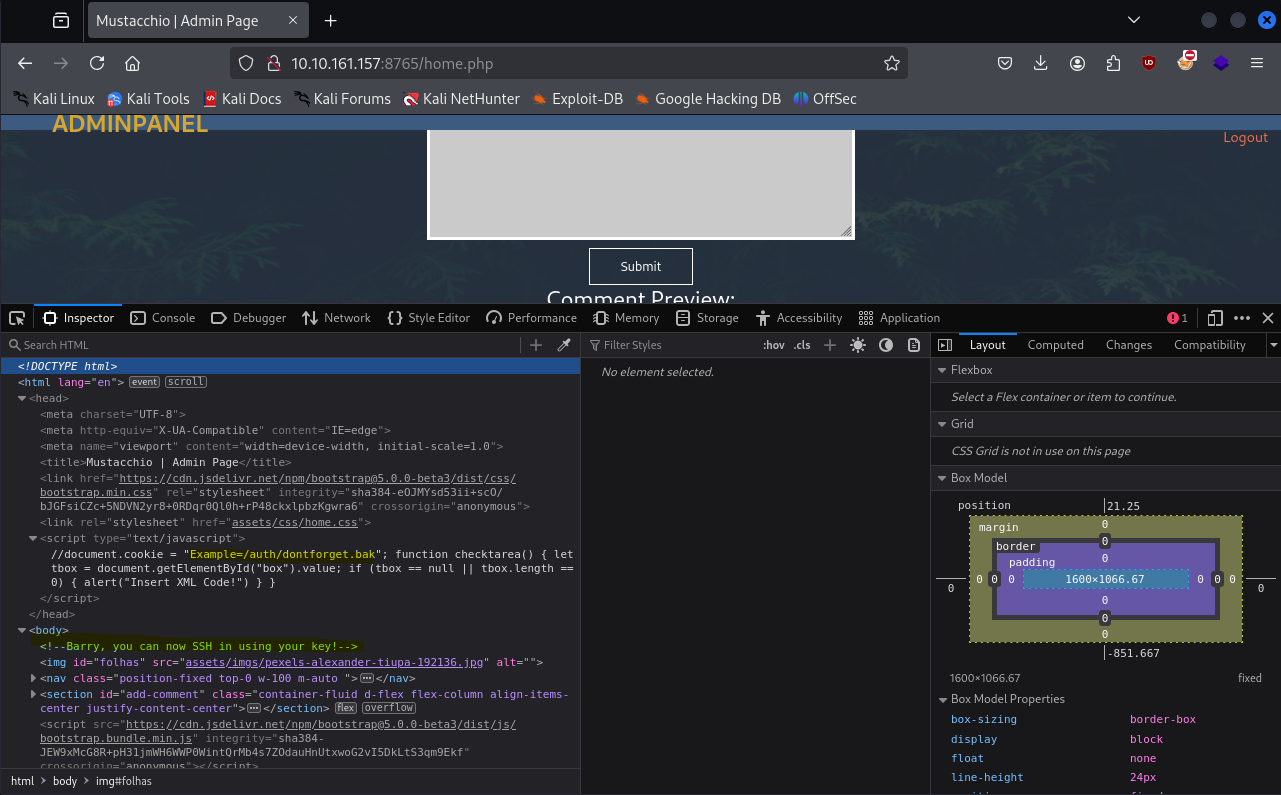Collapse the script element node
1281x795 pixels.
coord(34,538)
